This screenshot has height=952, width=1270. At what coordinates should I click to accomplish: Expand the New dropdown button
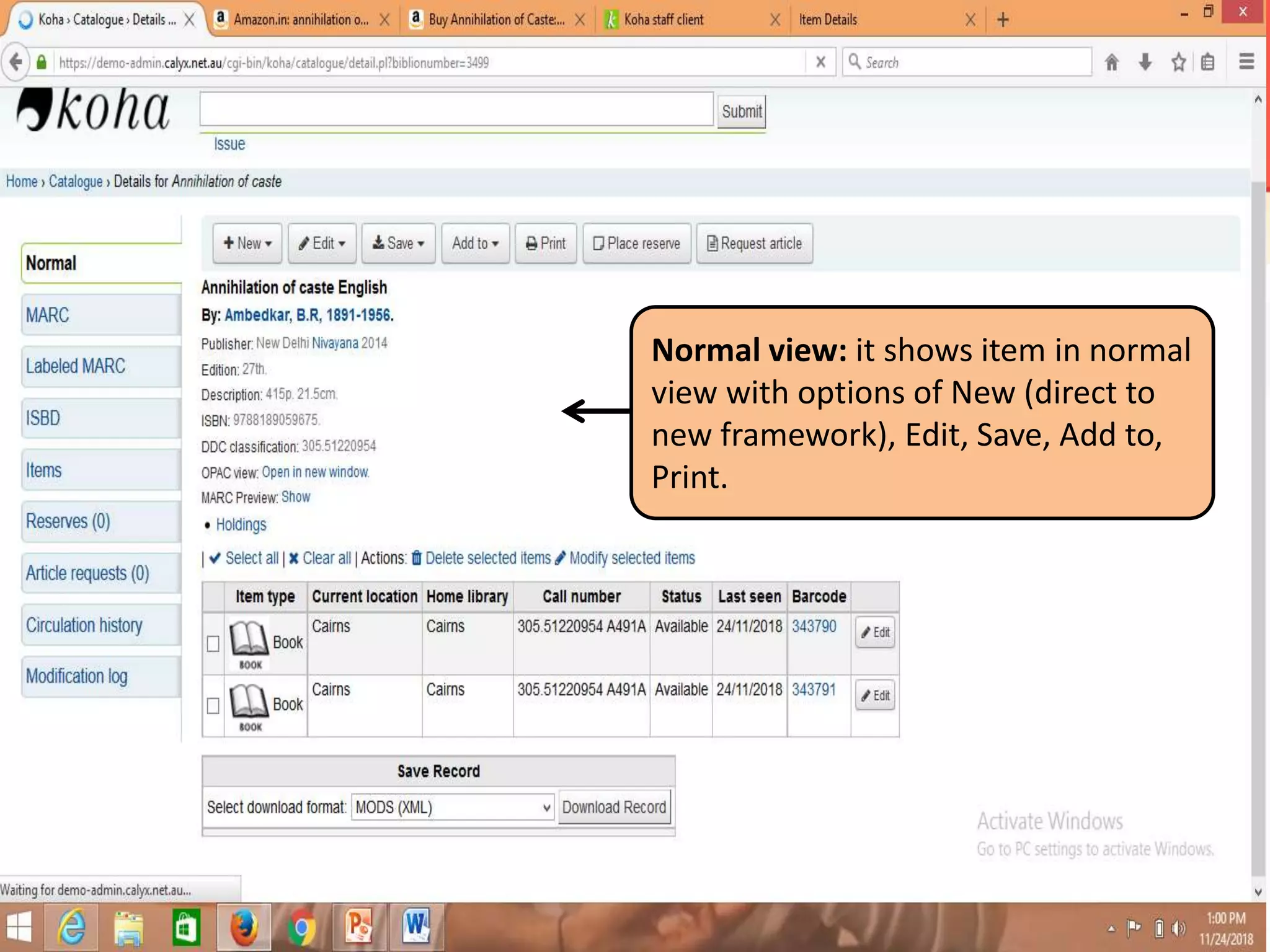coord(247,244)
